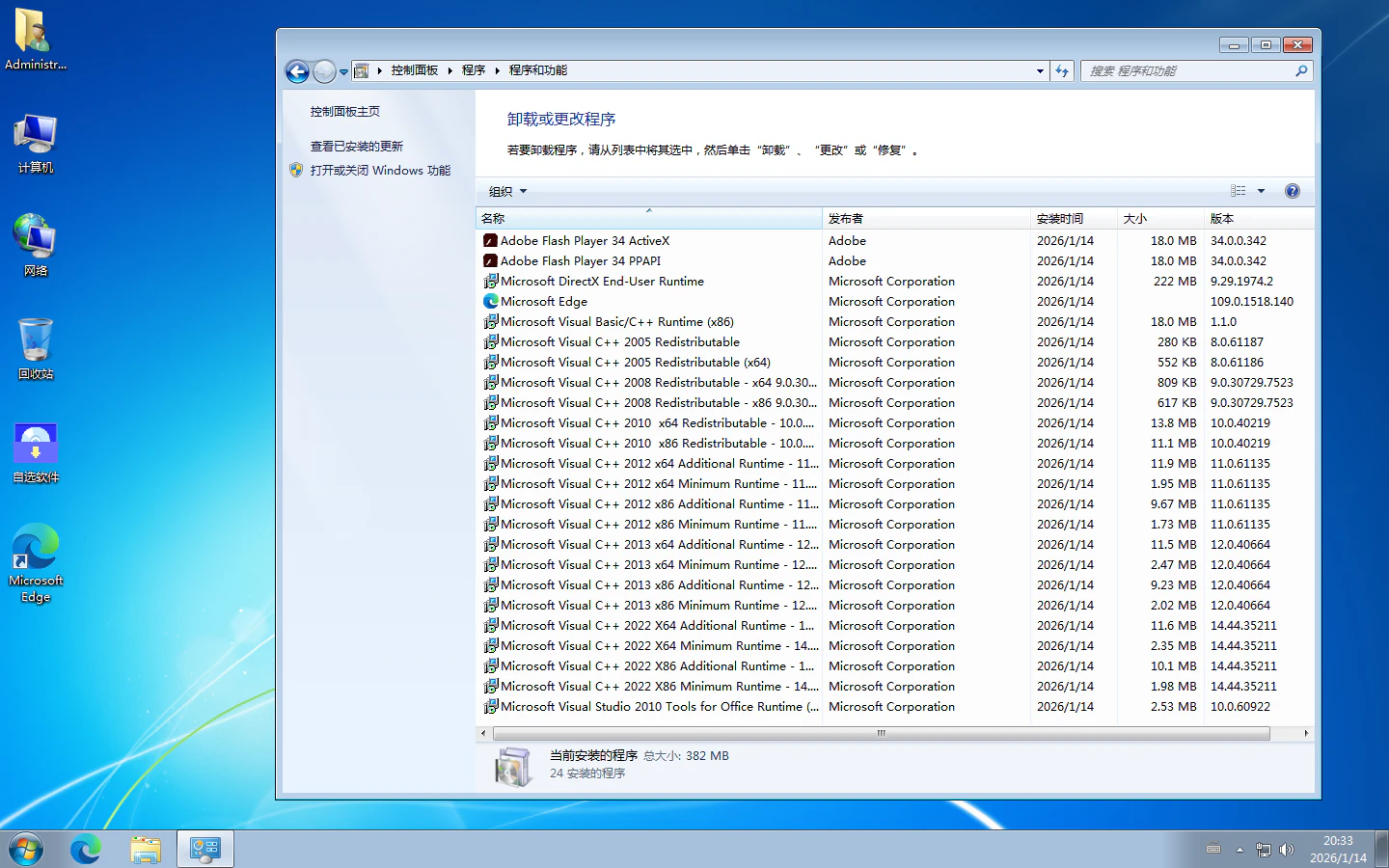
Task: Click the Edge icon in taskbar
Action: tap(85, 849)
